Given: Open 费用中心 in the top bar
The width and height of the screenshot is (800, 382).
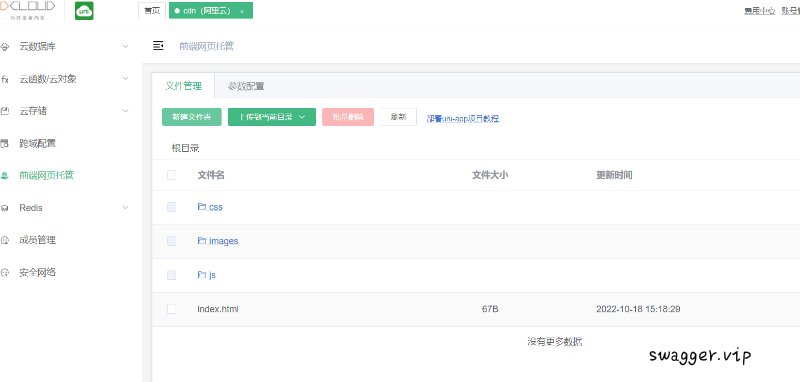Looking at the screenshot, I should [760, 11].
